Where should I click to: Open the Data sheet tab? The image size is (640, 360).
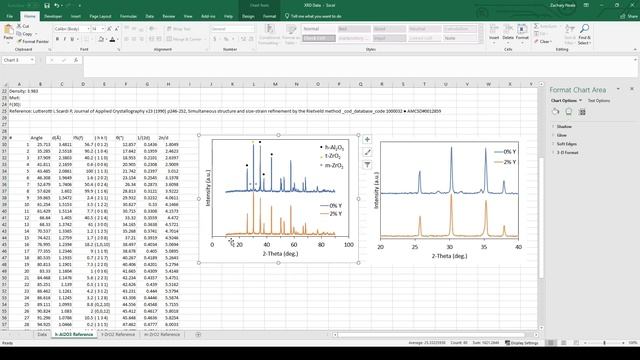click(x=42, y=335)
